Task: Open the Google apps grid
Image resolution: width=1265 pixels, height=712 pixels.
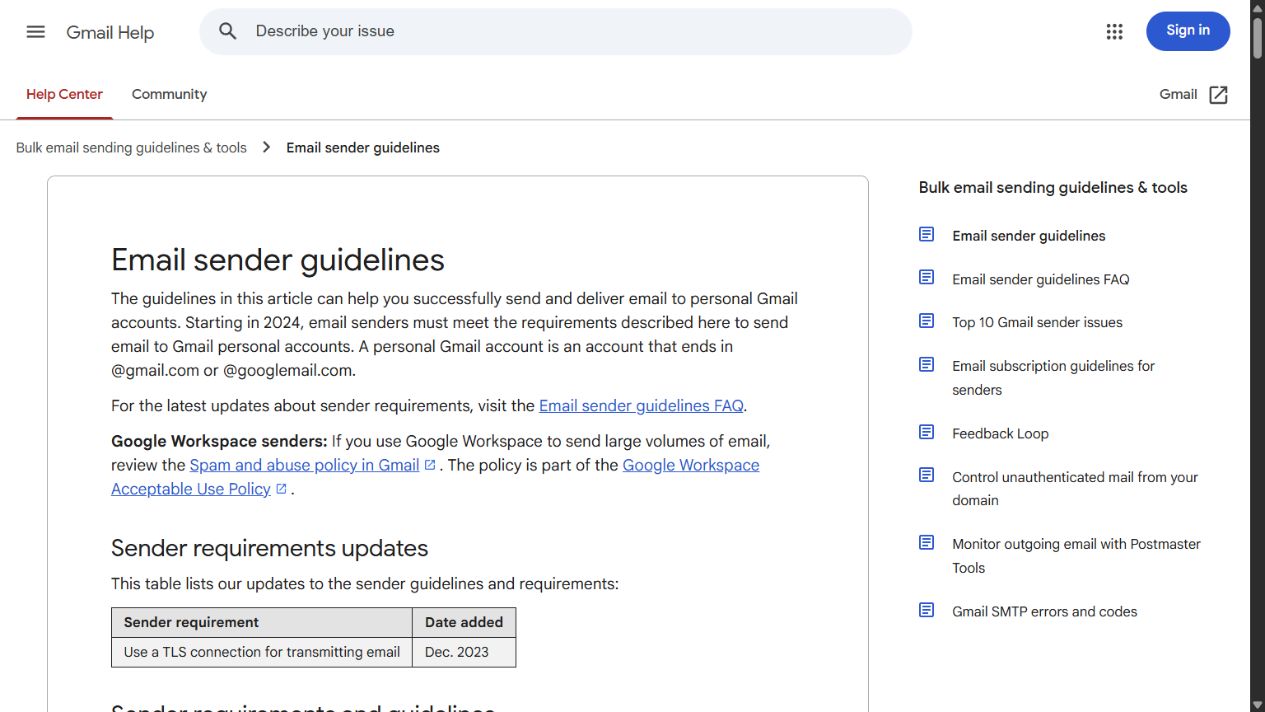Action: pos(1114,31)
